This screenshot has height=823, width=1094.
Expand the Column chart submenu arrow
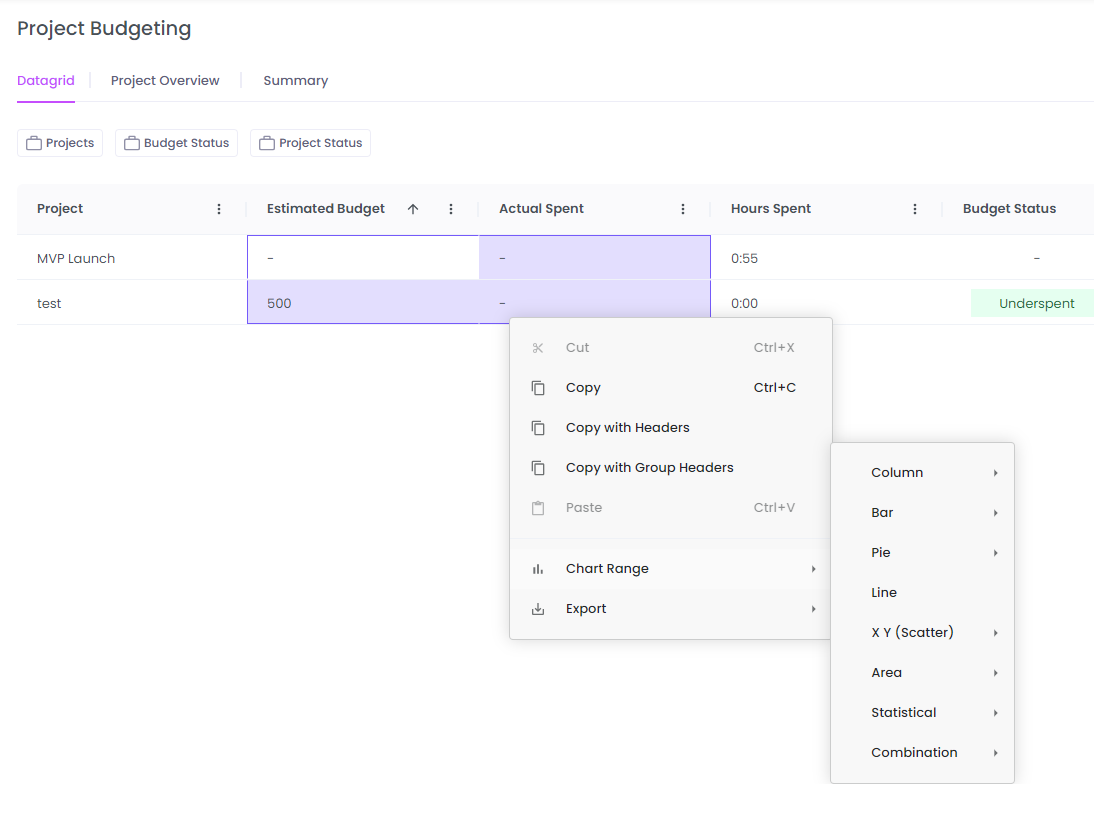point(995,472)
